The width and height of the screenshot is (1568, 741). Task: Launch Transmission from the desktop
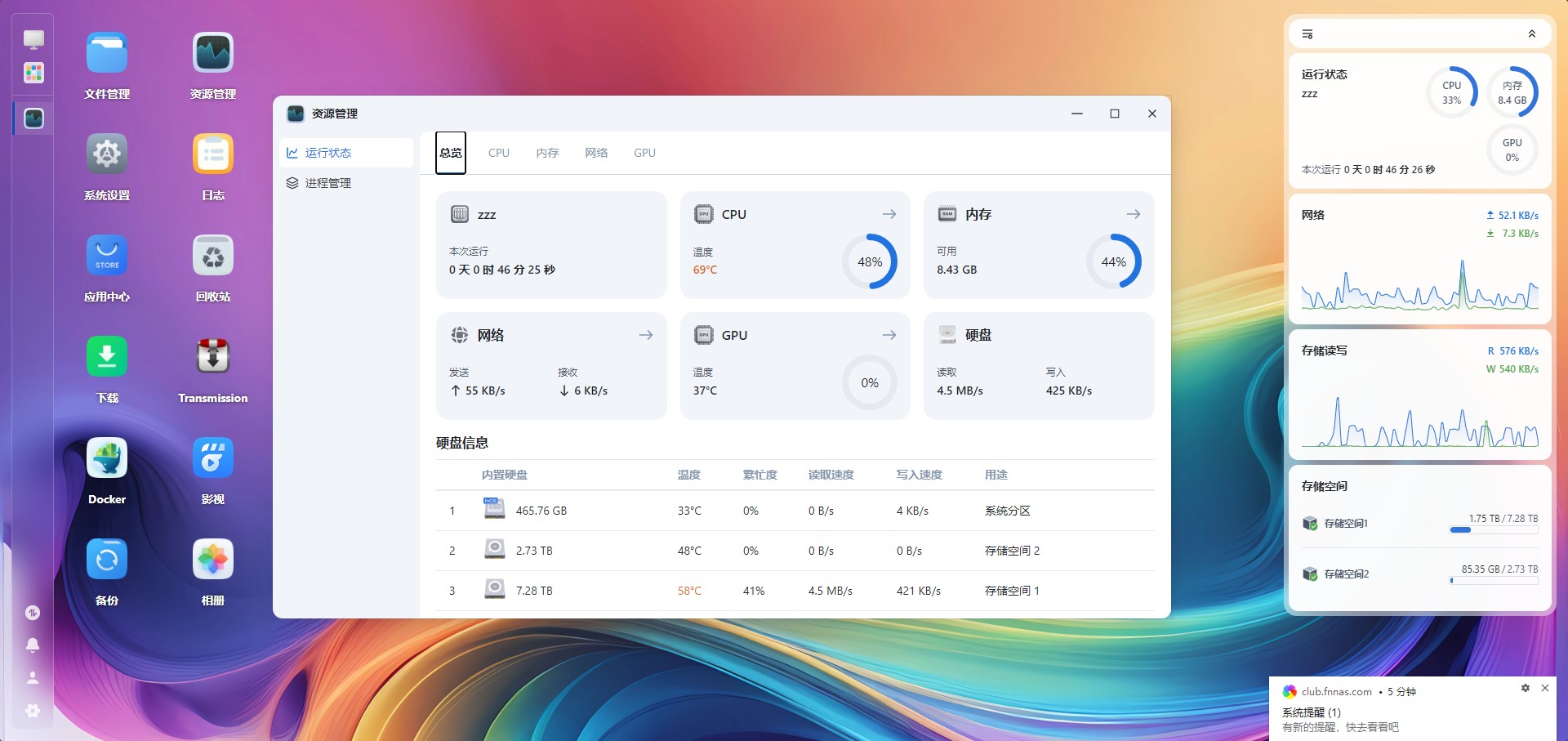(x=212, y=357)
